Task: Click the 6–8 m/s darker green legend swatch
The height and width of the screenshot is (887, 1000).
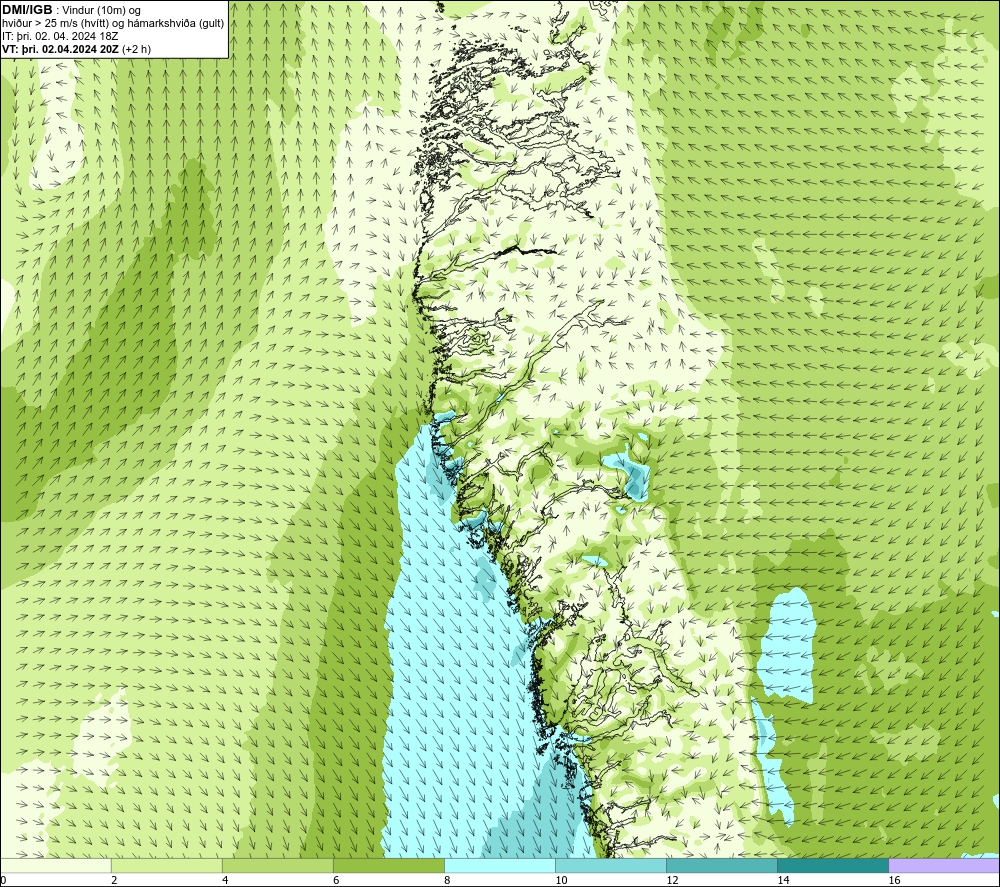Action: tap(388, 865)
